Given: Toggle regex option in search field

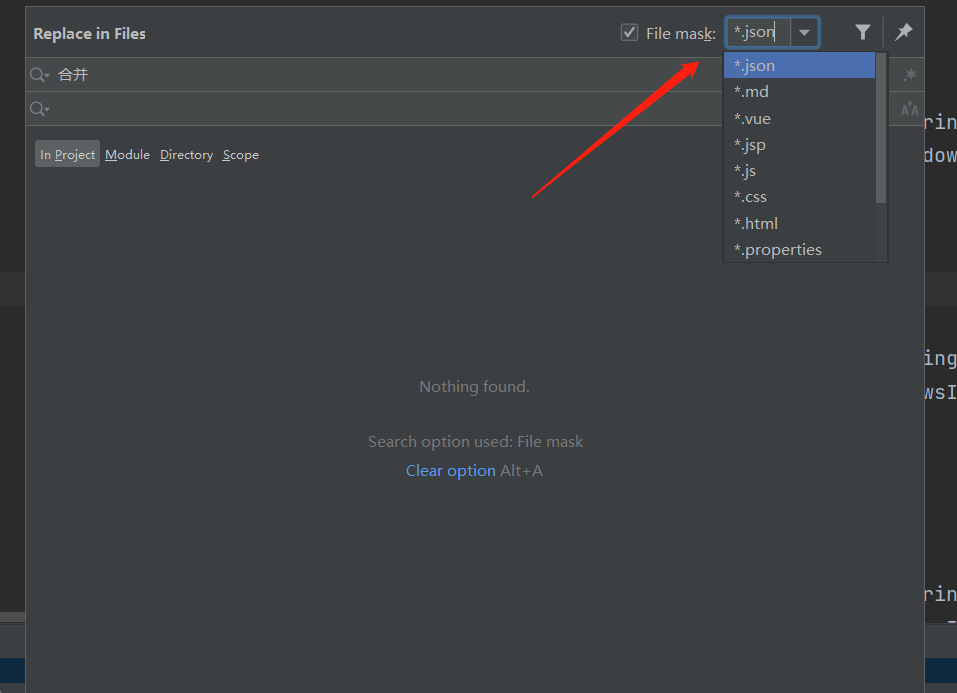Looking at the screenshot, I should (909, 75).
